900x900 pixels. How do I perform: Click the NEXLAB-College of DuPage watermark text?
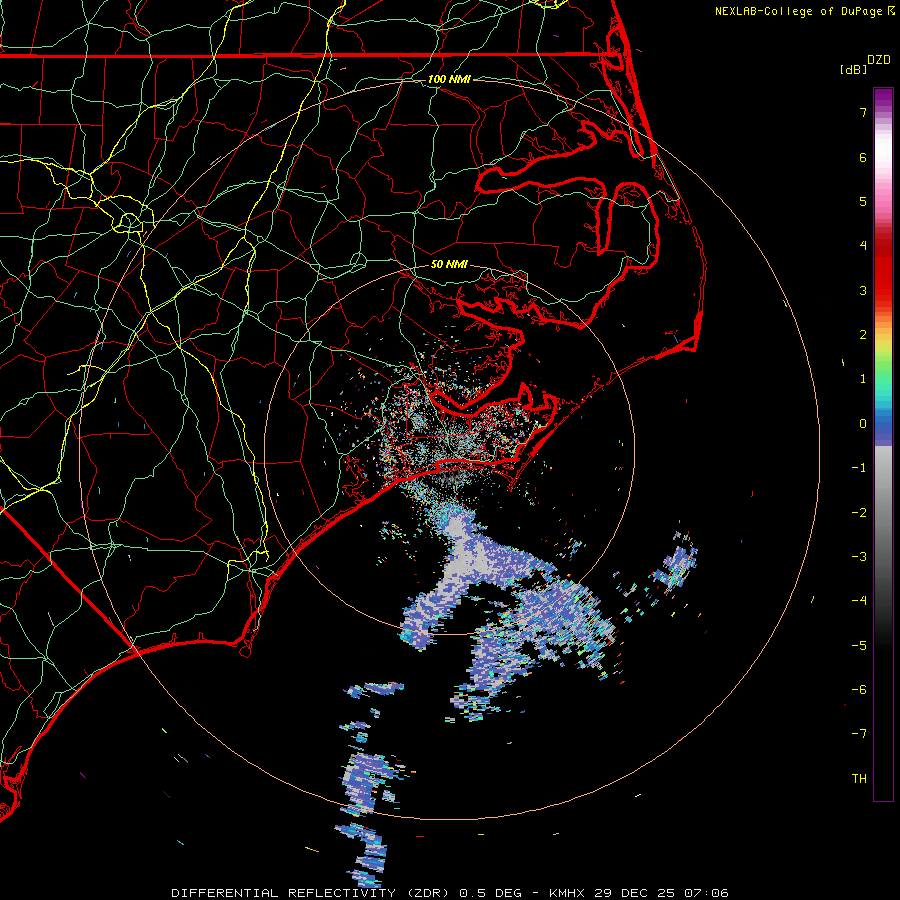[x=798, y=11]
